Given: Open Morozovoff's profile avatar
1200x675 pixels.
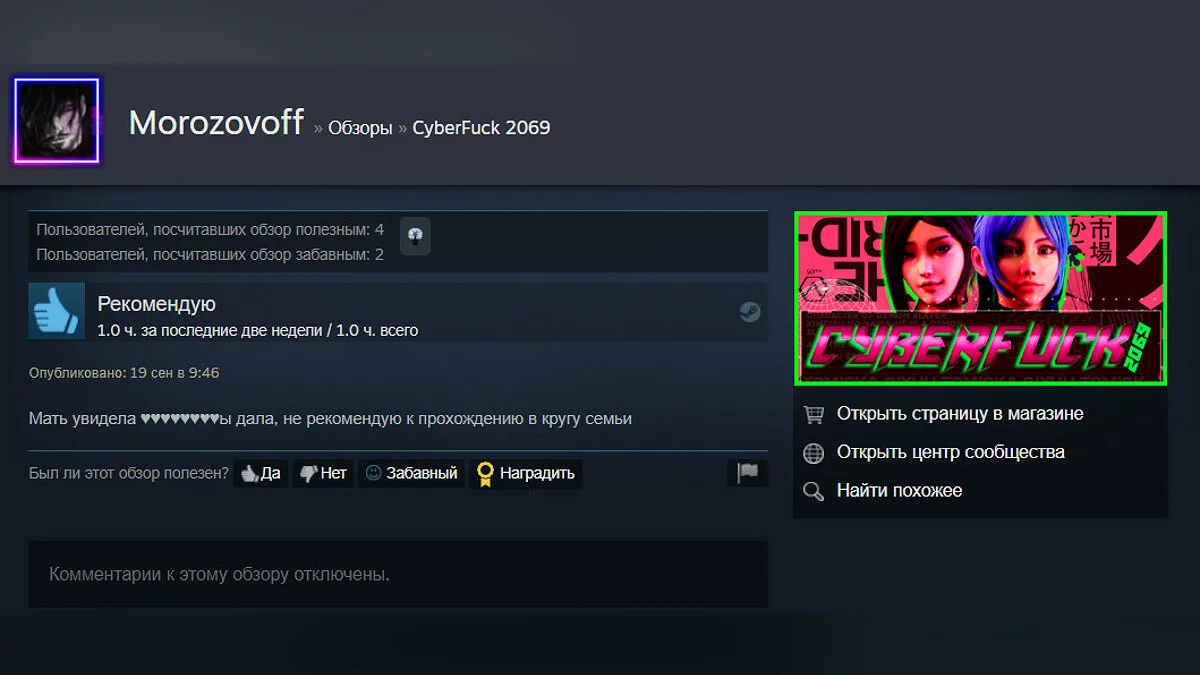Looking at the screenshot, I should [x=56, y=121].
